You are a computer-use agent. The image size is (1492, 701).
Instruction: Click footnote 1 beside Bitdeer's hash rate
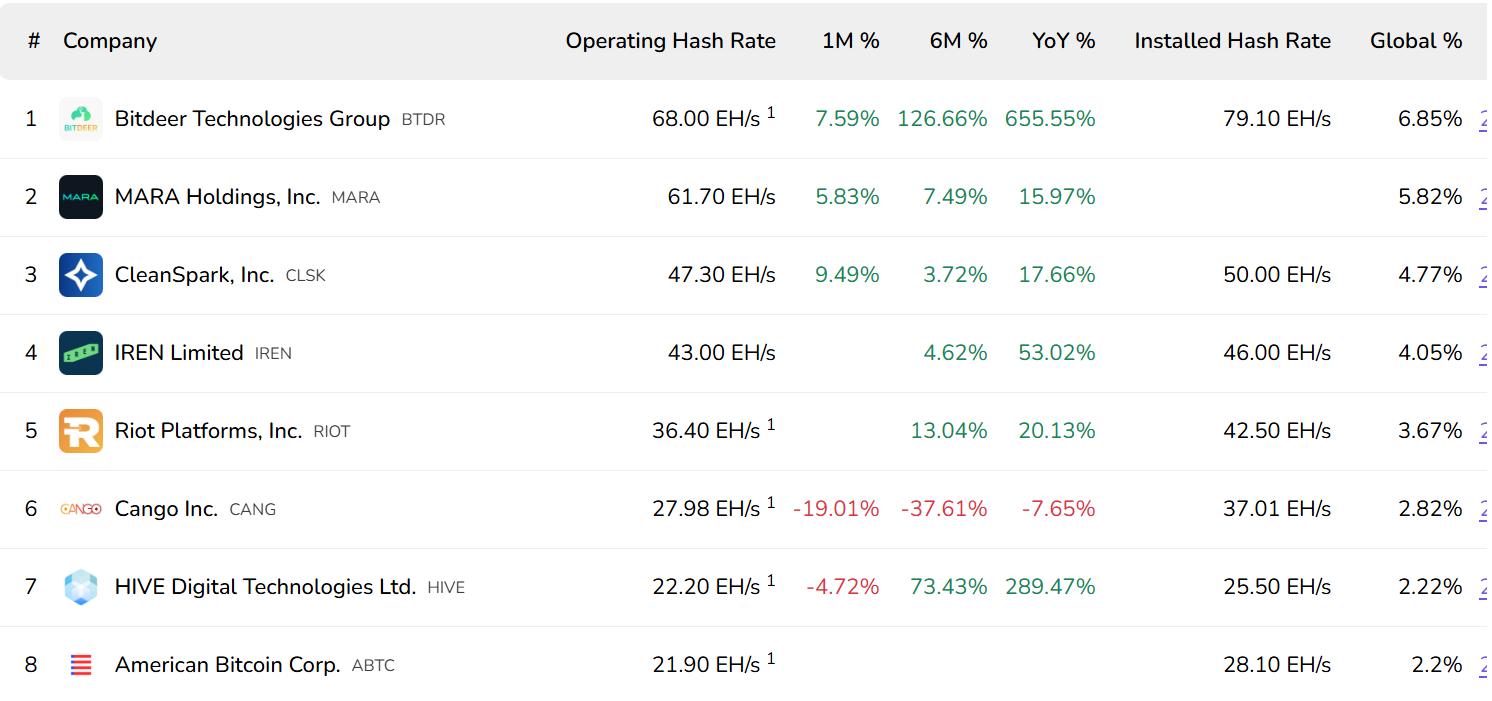(771, 113)
